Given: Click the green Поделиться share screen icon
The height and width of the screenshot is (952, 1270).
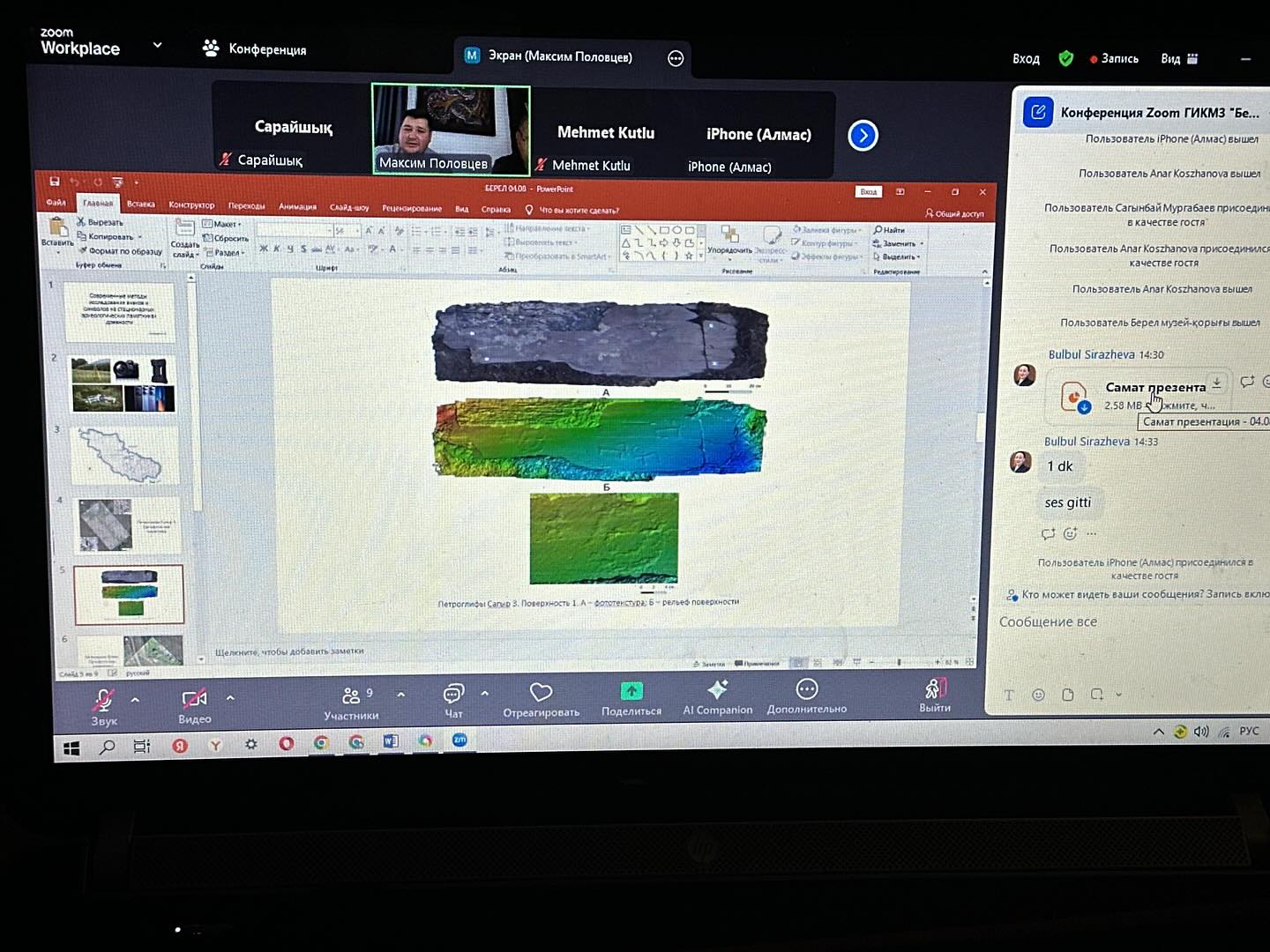Looking at the screenshot, I should coord(631,691).
